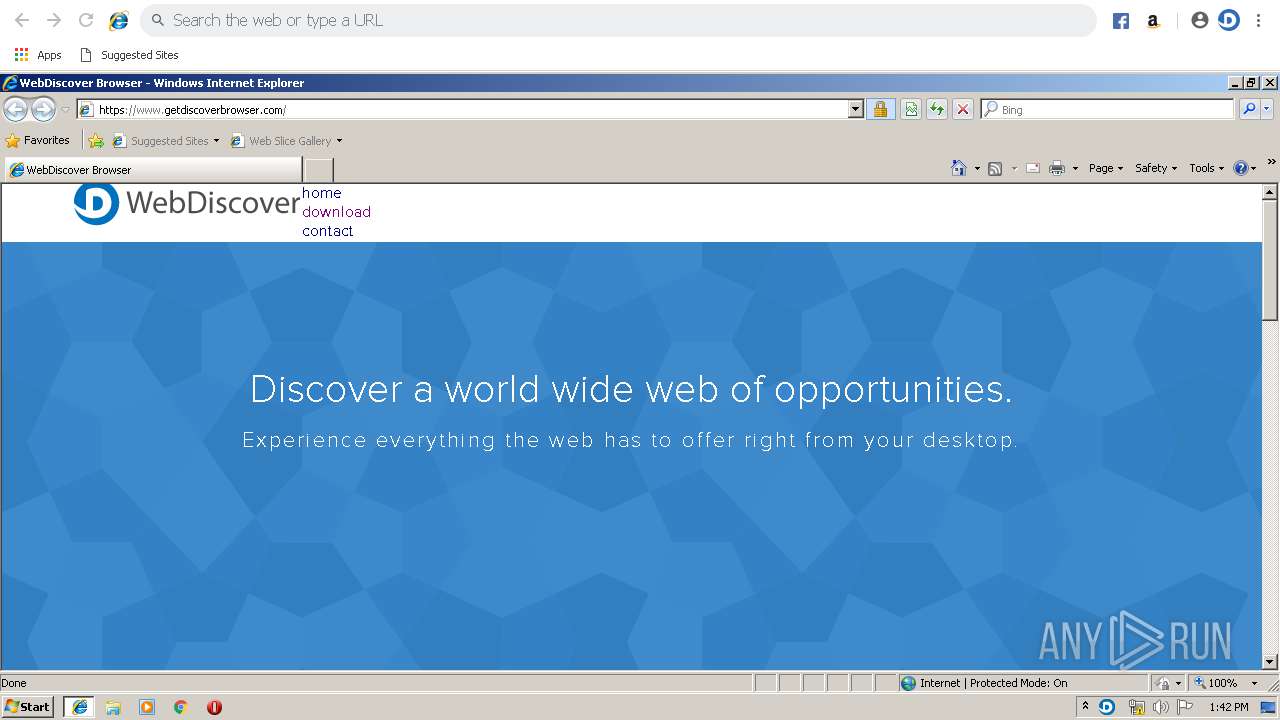Image resolution: width=1280 pixels, height=720 pixels.
Task: Click the Print icon
Action: point(1057,168)
